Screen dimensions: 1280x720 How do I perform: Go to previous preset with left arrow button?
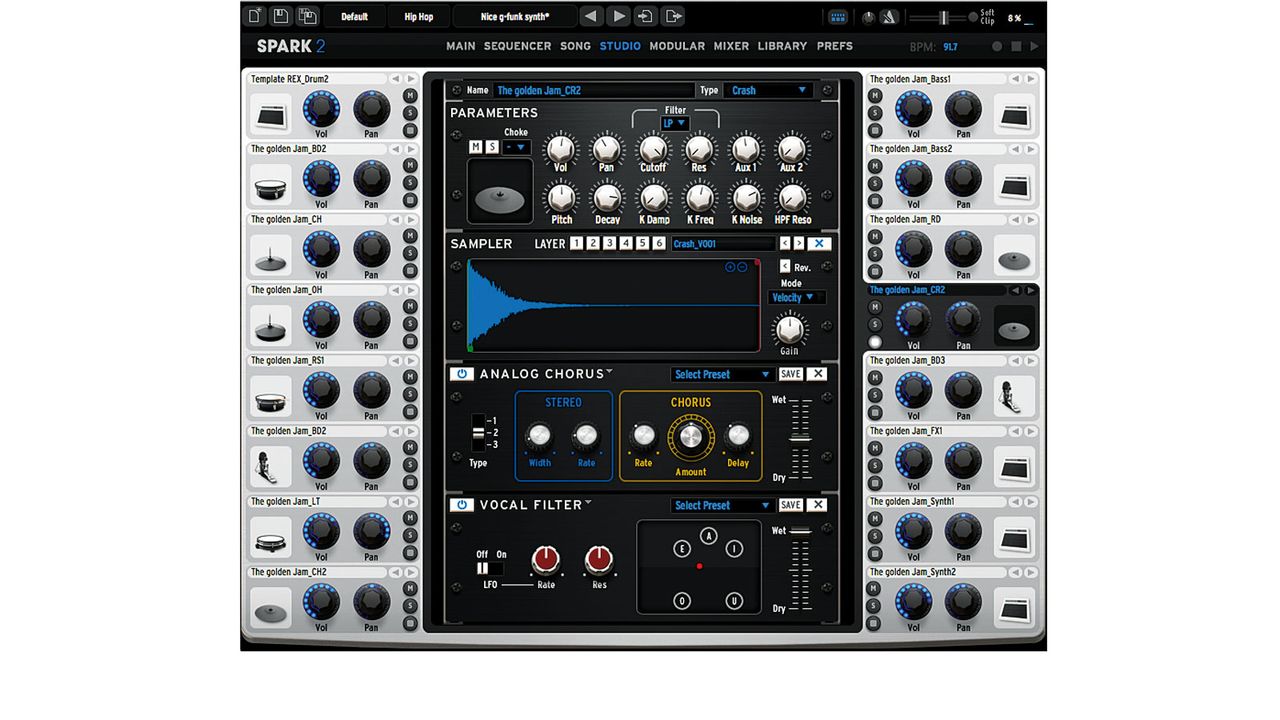click(x=592, y=16)
